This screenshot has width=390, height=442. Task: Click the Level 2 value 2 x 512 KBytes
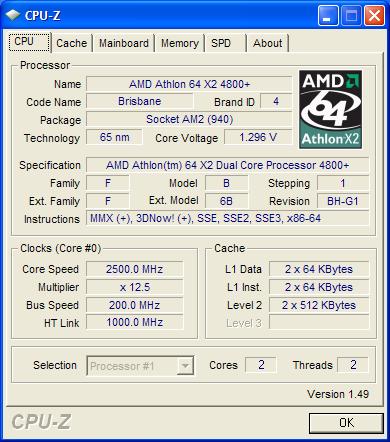[319, 305]
